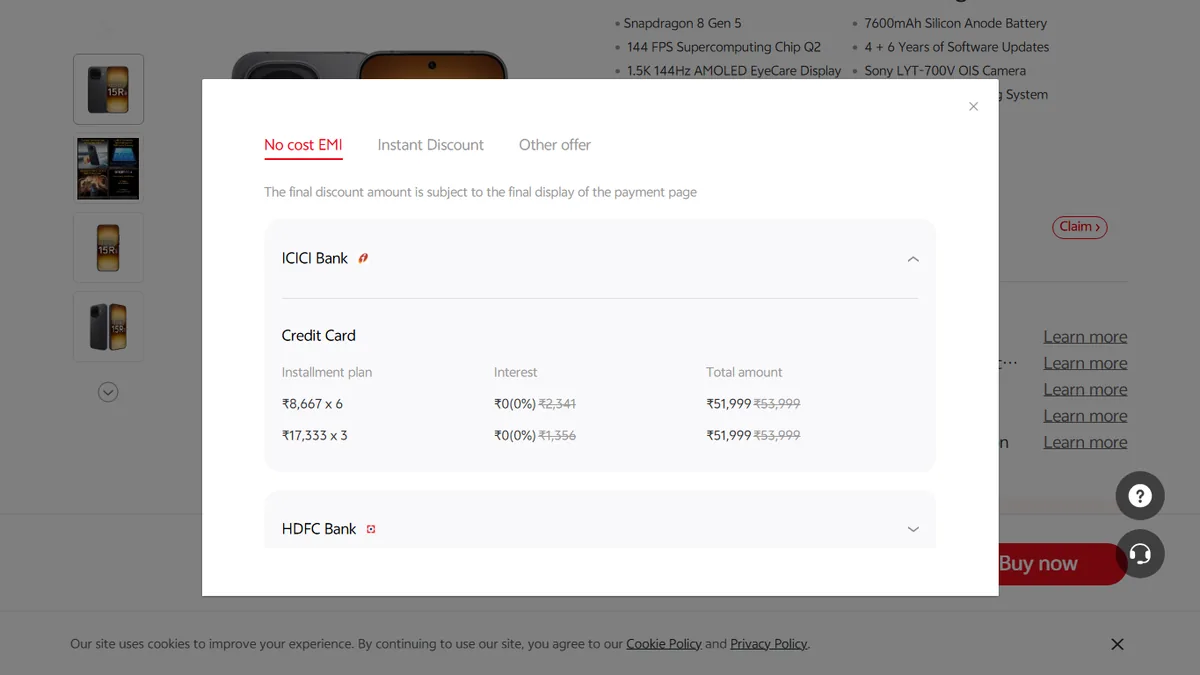Open the help question mark button

pyautogui.click(x=1140, y=496)
